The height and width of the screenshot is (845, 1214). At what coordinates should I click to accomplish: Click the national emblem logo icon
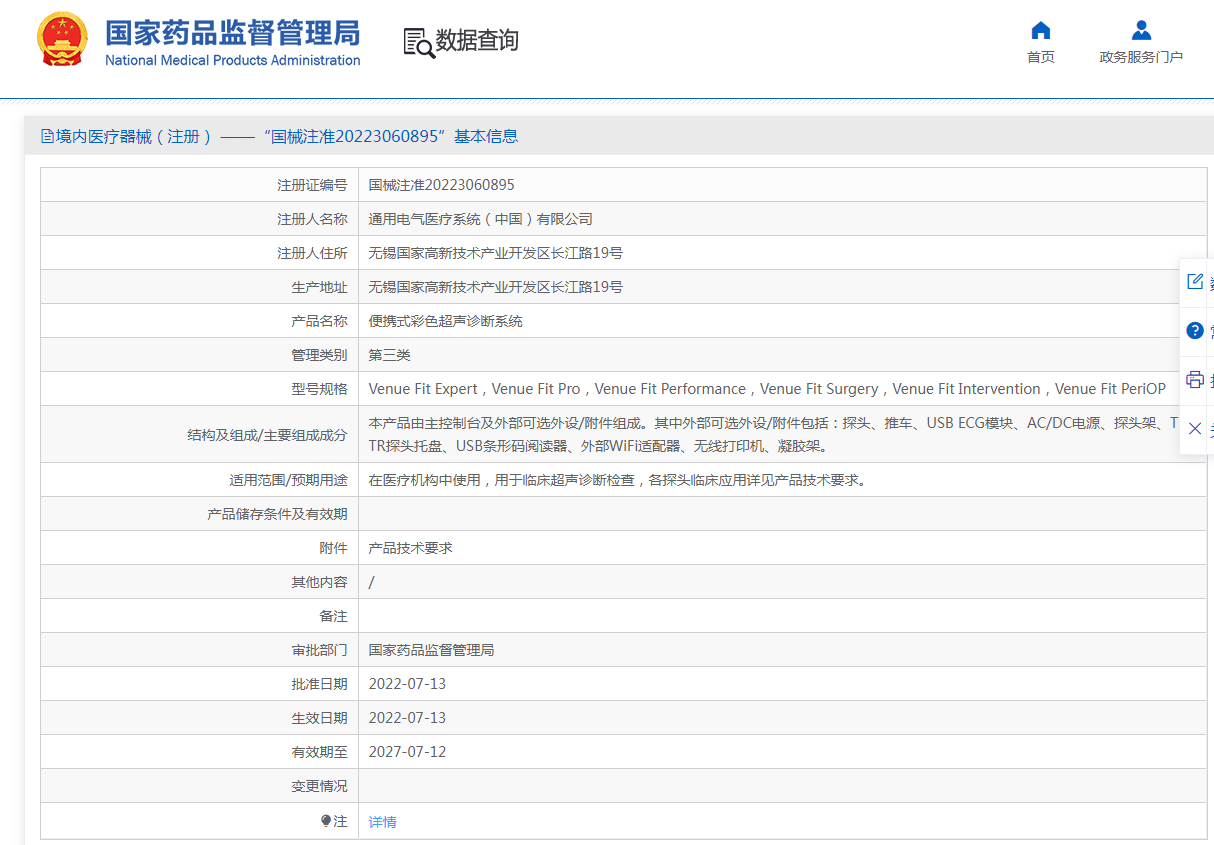(63, 40)
